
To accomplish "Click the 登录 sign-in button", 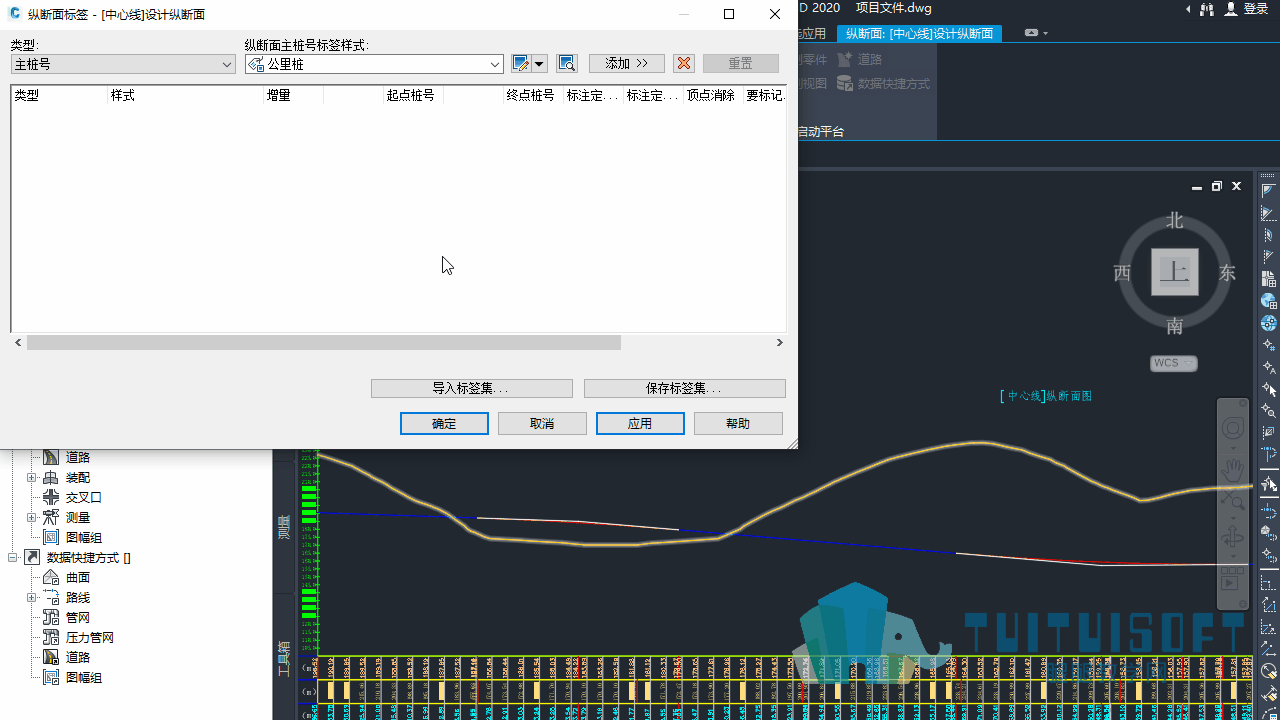I will click(x=1246, y=9).
